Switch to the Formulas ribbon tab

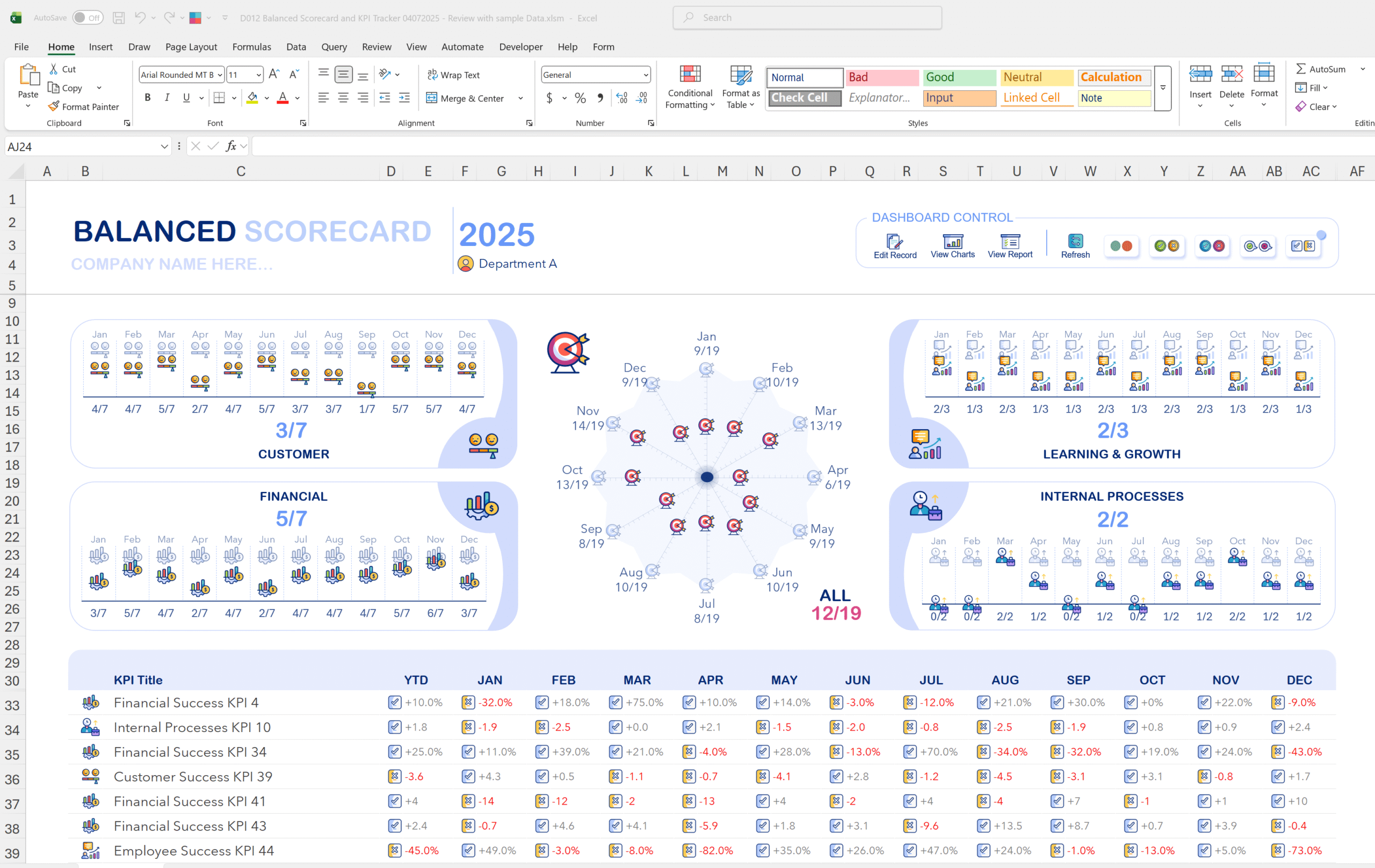click(251, 47)
